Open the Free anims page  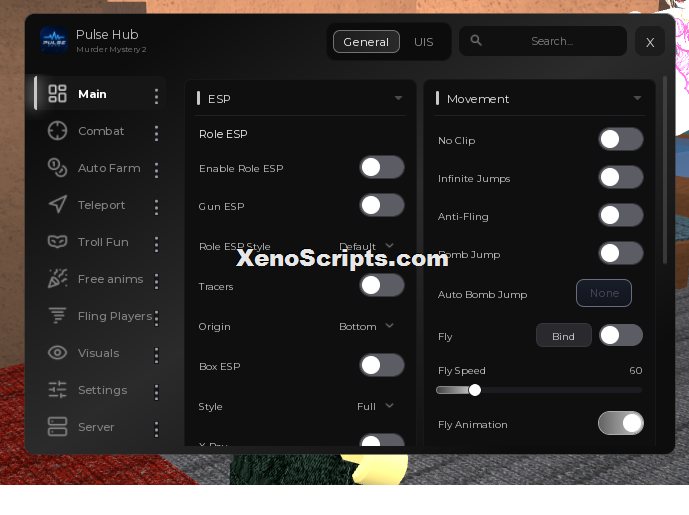[x=110, y=279]
